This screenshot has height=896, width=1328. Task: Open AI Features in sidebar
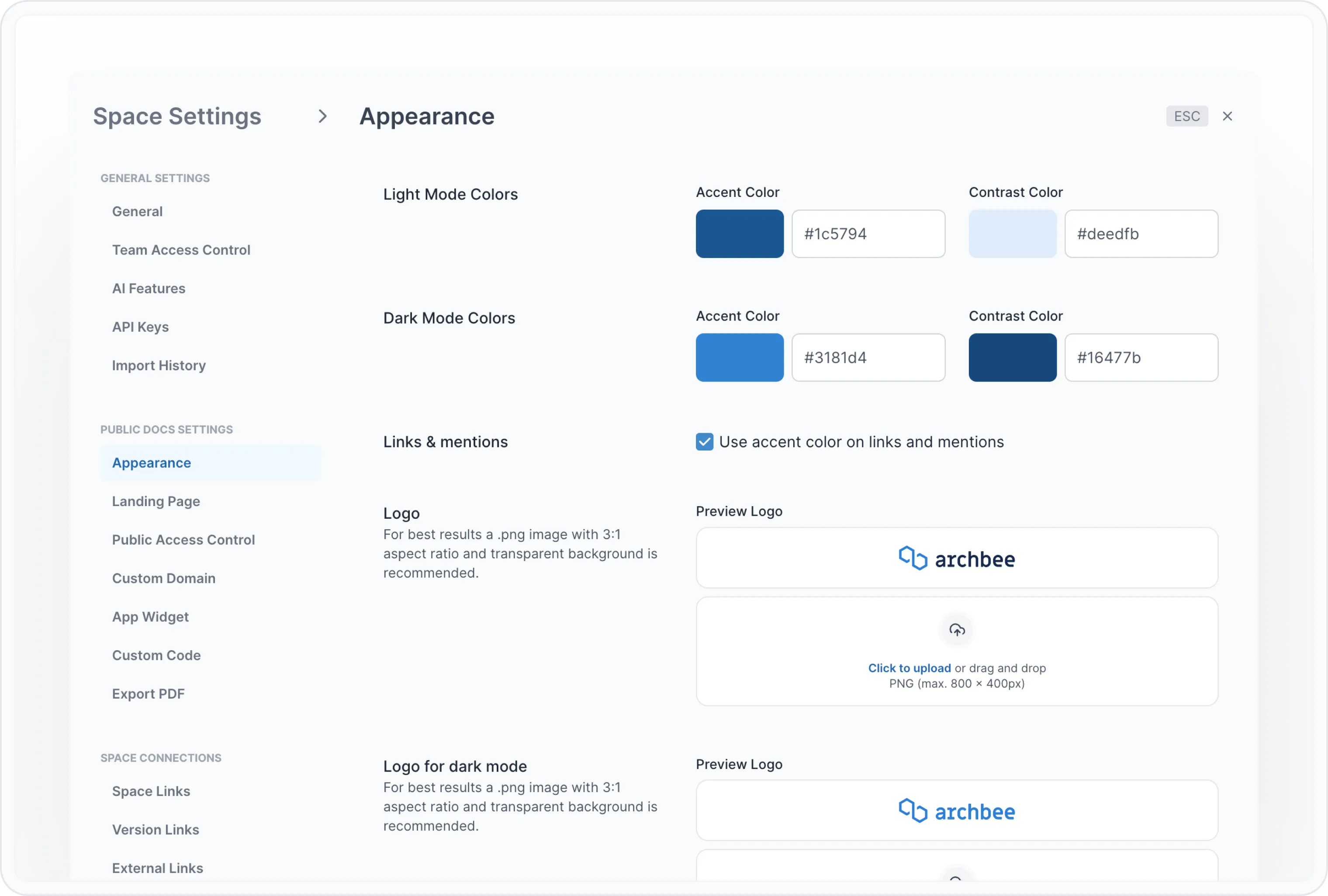tap(149, 289)
